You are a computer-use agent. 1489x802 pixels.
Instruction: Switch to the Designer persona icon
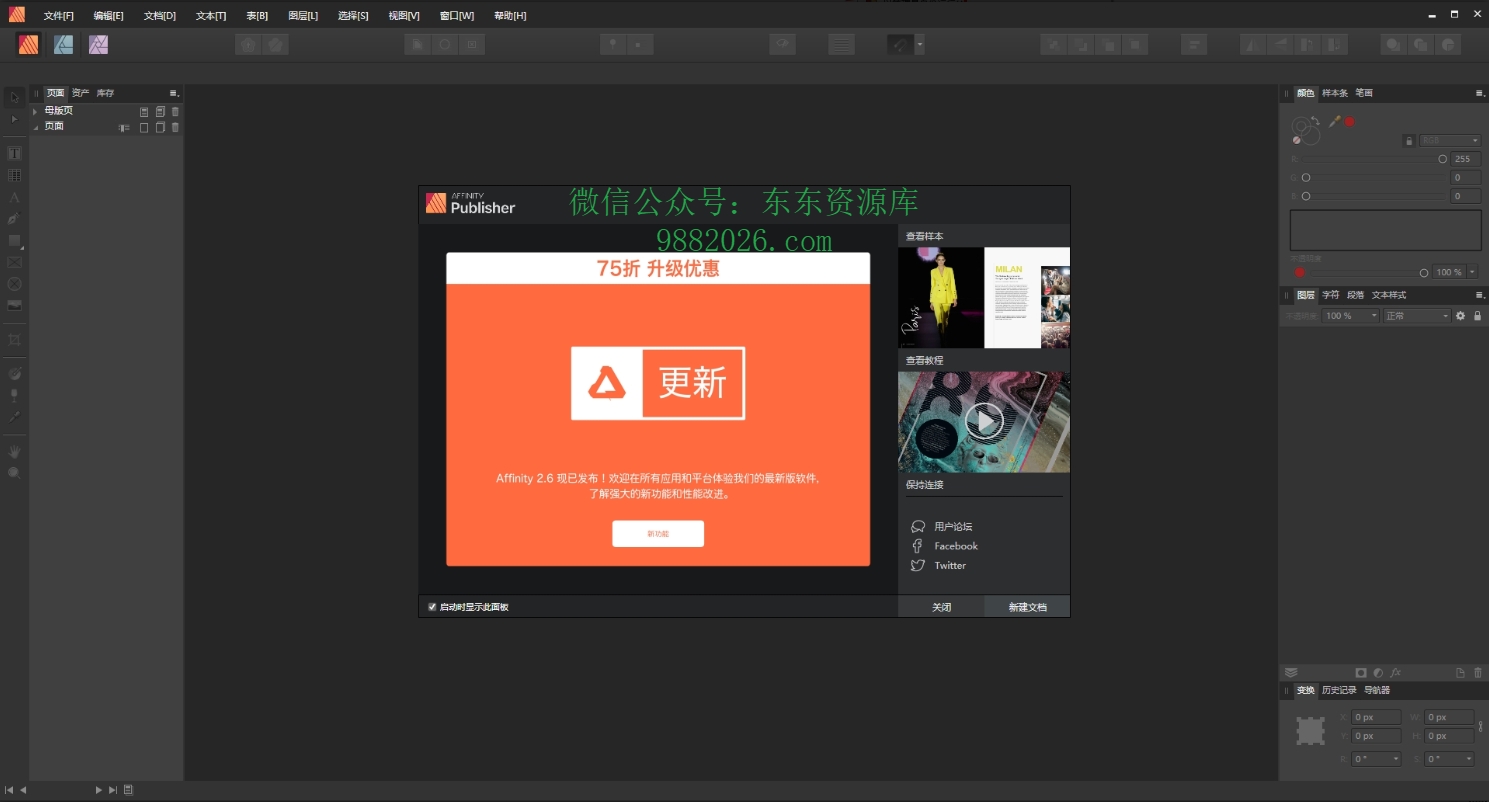[63, 44]
